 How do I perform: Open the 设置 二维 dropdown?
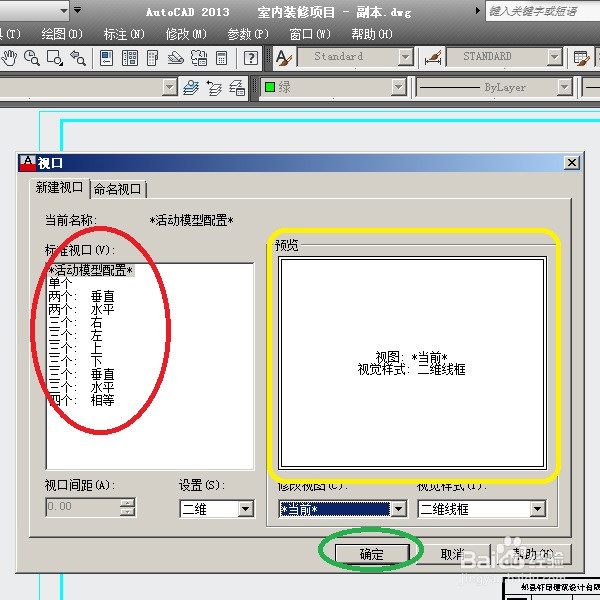click(x=246, y=509)
